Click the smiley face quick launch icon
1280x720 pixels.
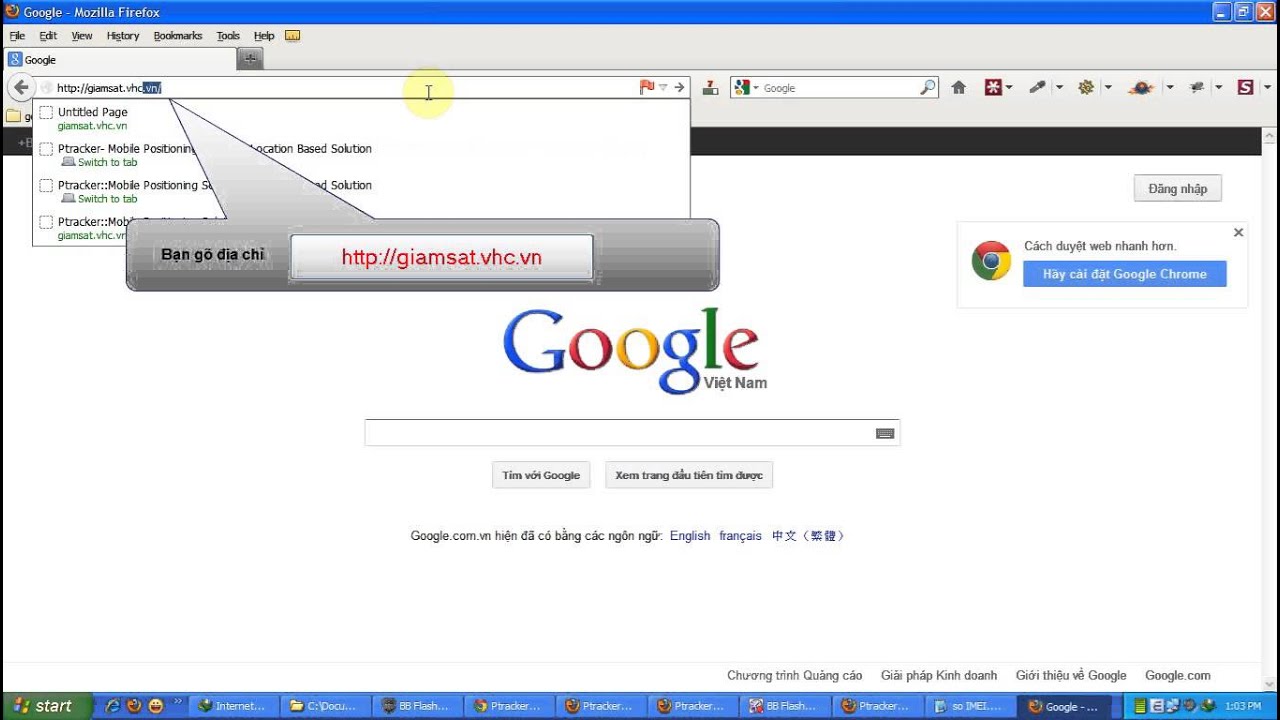[x=155, y=706]
